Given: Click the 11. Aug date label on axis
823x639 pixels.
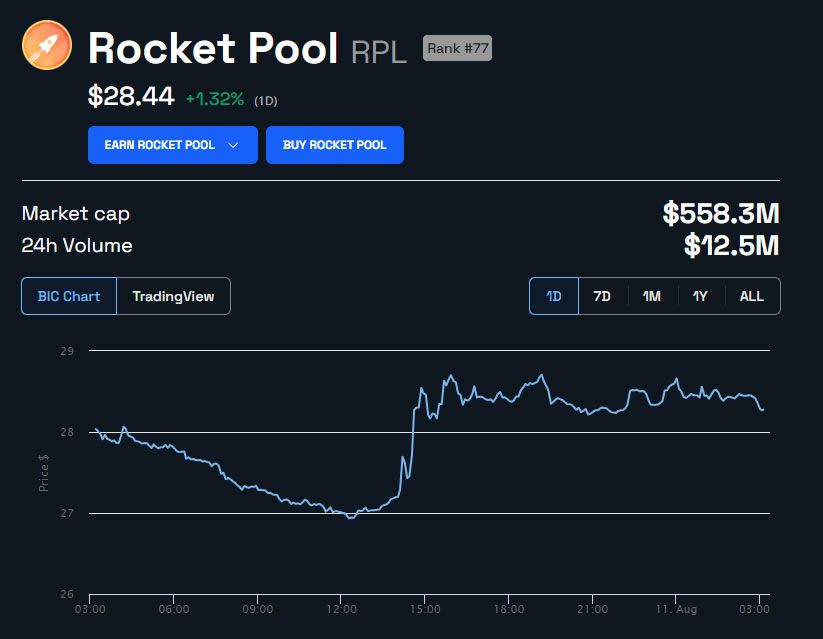Looking at the screenshot, I should coord(678,608).
